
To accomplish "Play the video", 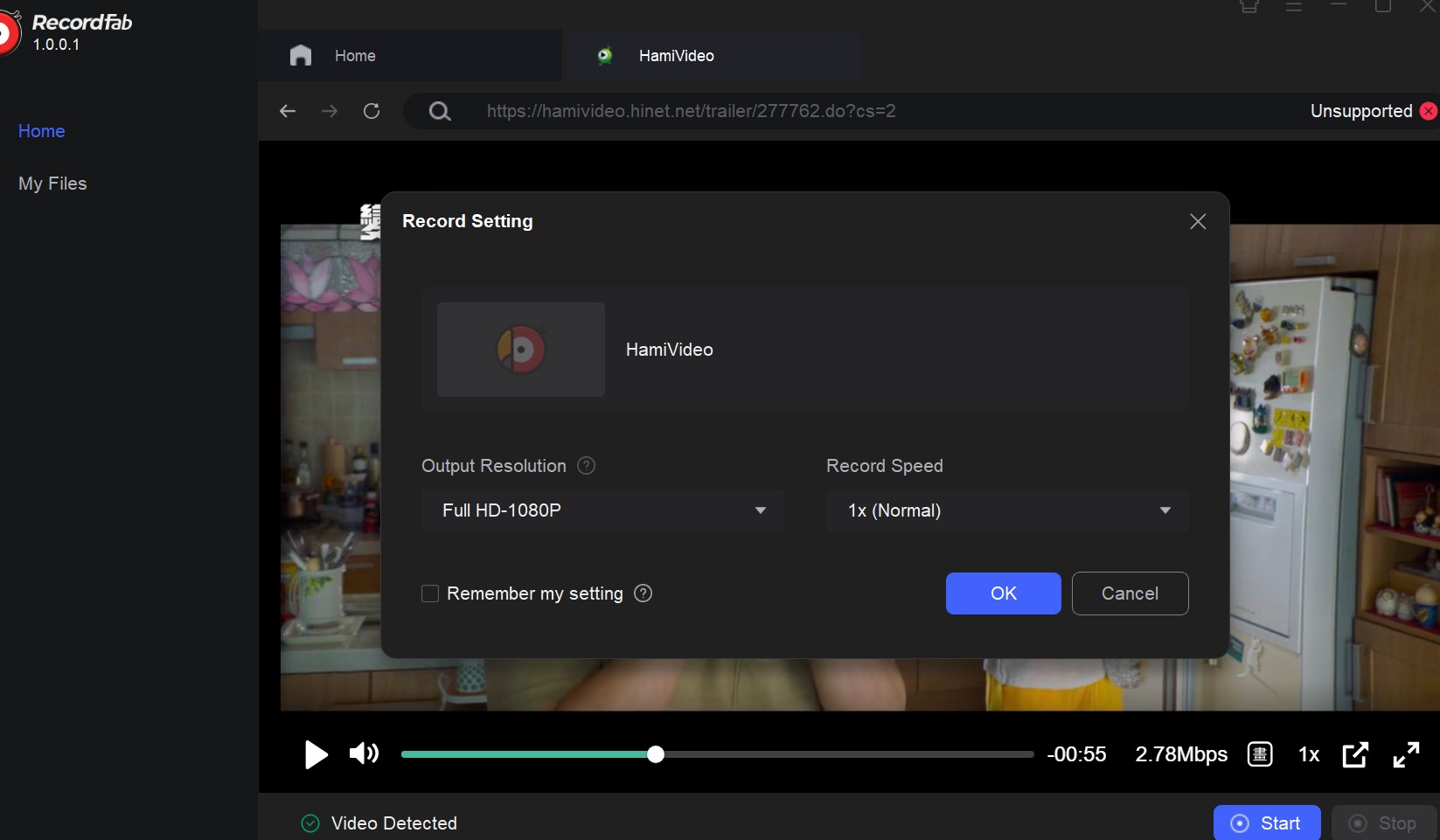I will [x=316, y=754].
